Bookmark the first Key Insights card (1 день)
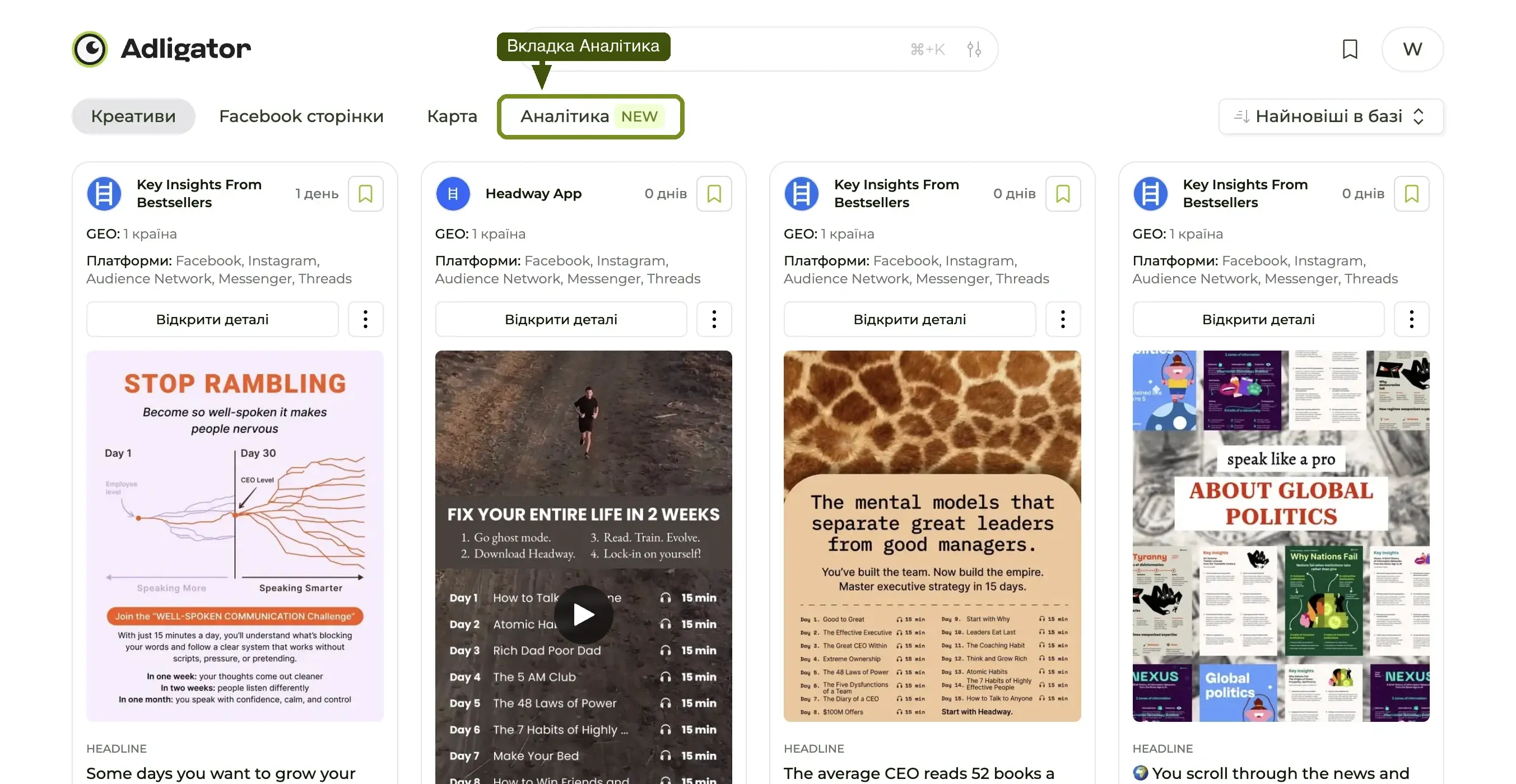The width and height of the screenshot is (1516, 784). [x=365, y=194]
